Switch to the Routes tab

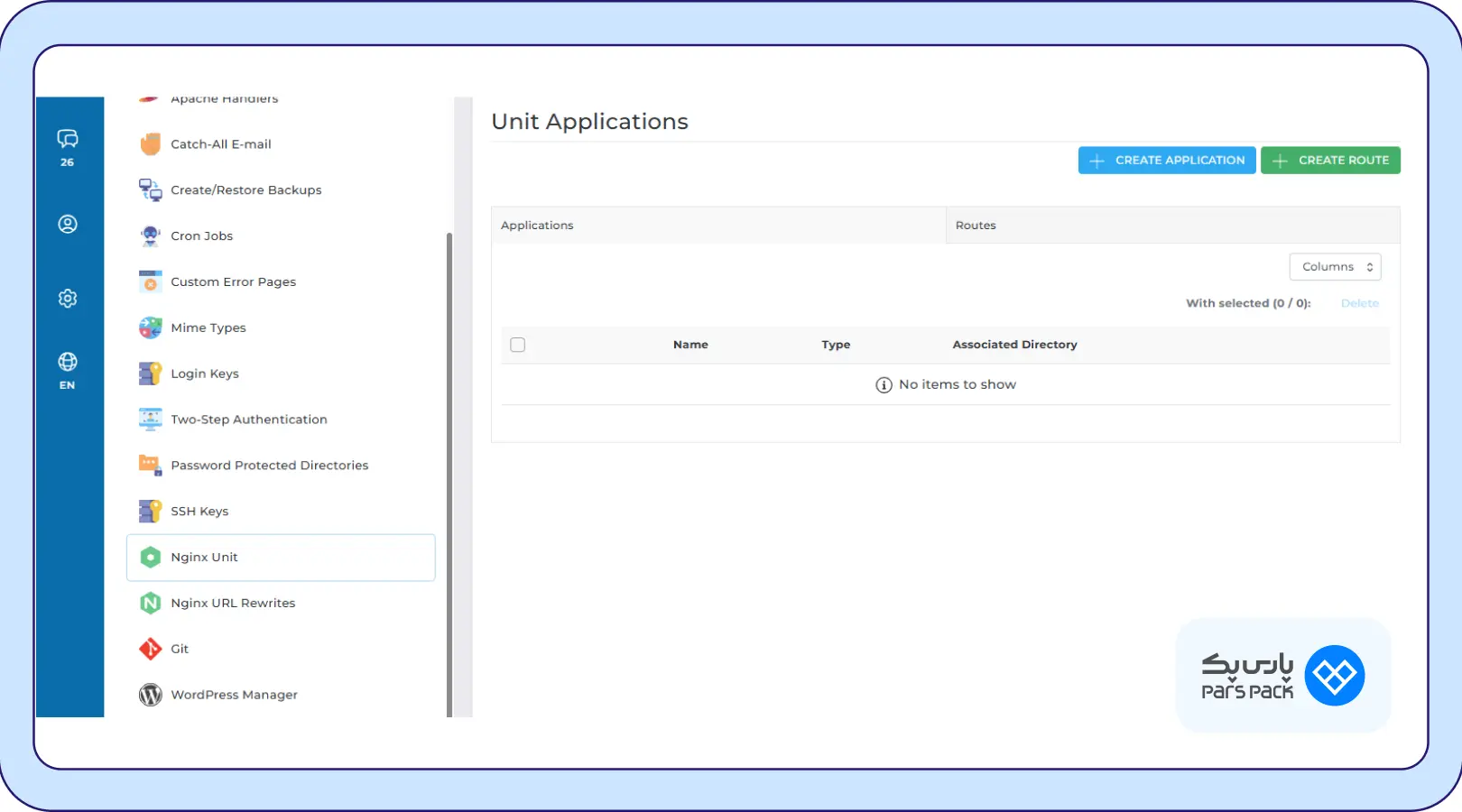click(976, 225)
